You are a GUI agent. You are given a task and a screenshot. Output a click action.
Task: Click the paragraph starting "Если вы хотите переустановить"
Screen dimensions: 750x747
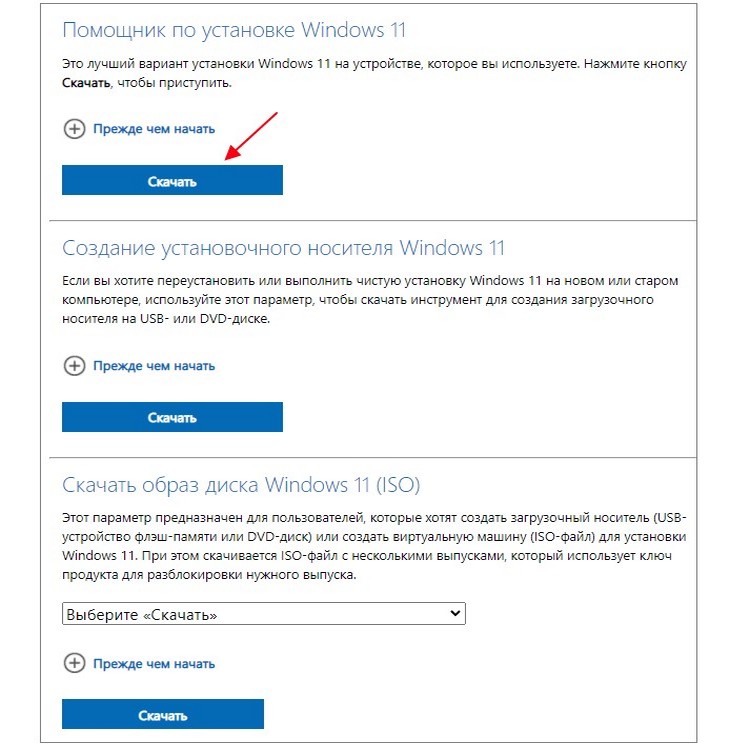370,300
